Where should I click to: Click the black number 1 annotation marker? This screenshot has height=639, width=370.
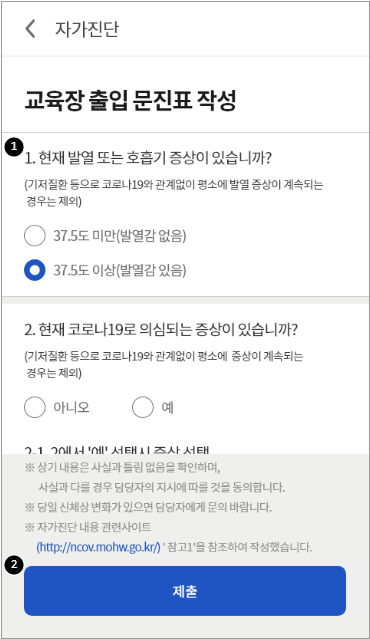(14, 147)
